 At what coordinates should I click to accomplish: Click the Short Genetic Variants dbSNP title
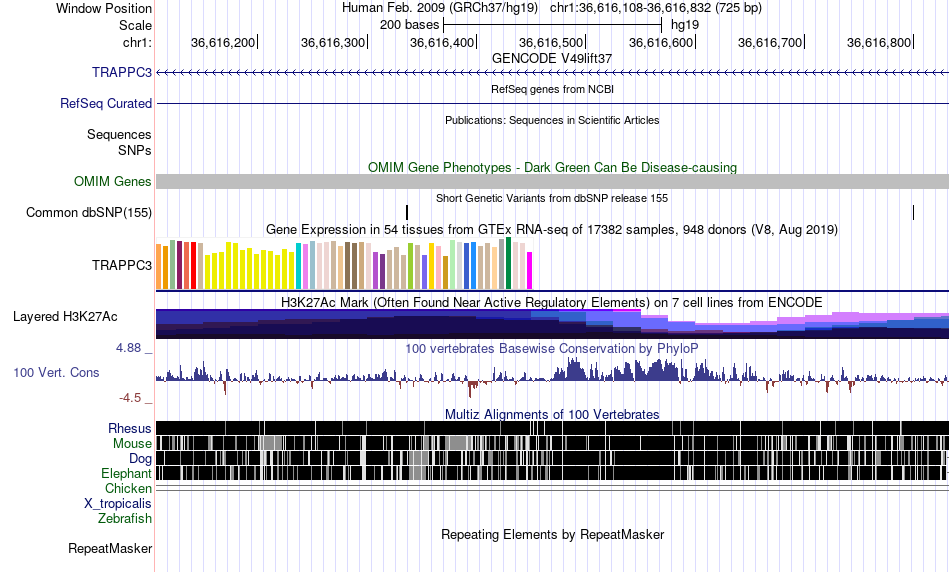(x=552, y=198)
